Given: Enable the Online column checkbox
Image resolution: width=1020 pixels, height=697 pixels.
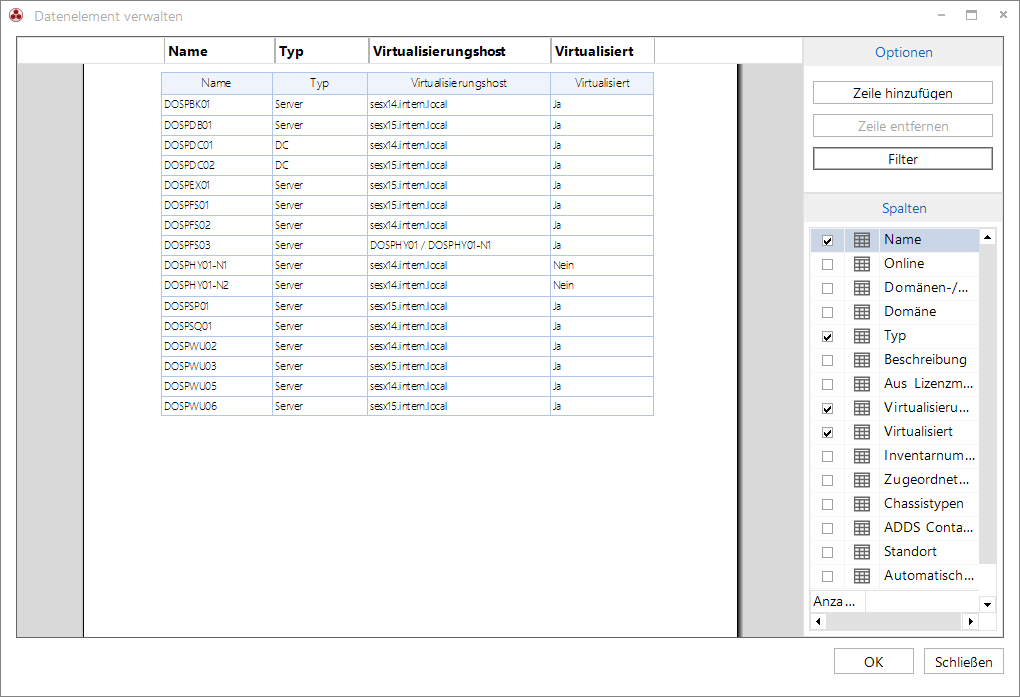Looking at the screenshot, I should (827, 265).
